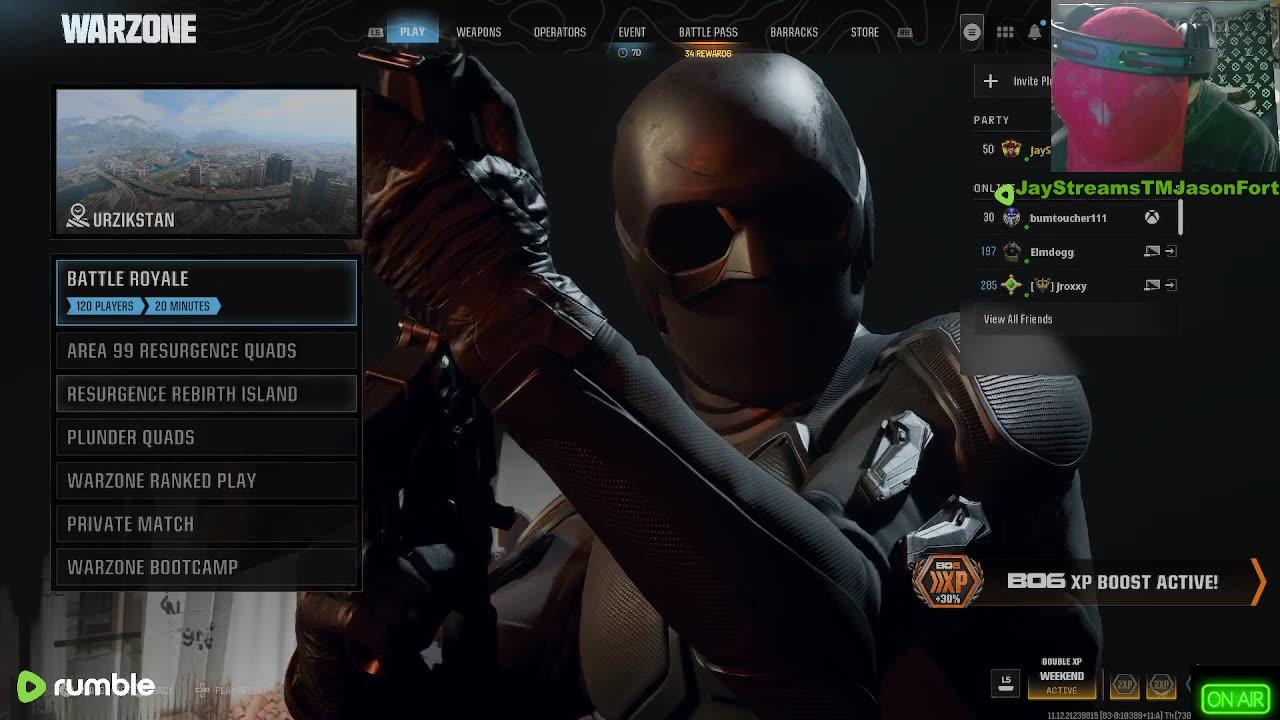The height and width of the screenshot is (720, 1280).
Task: Click the Rumble logo overlay
Action: (86, 686)
